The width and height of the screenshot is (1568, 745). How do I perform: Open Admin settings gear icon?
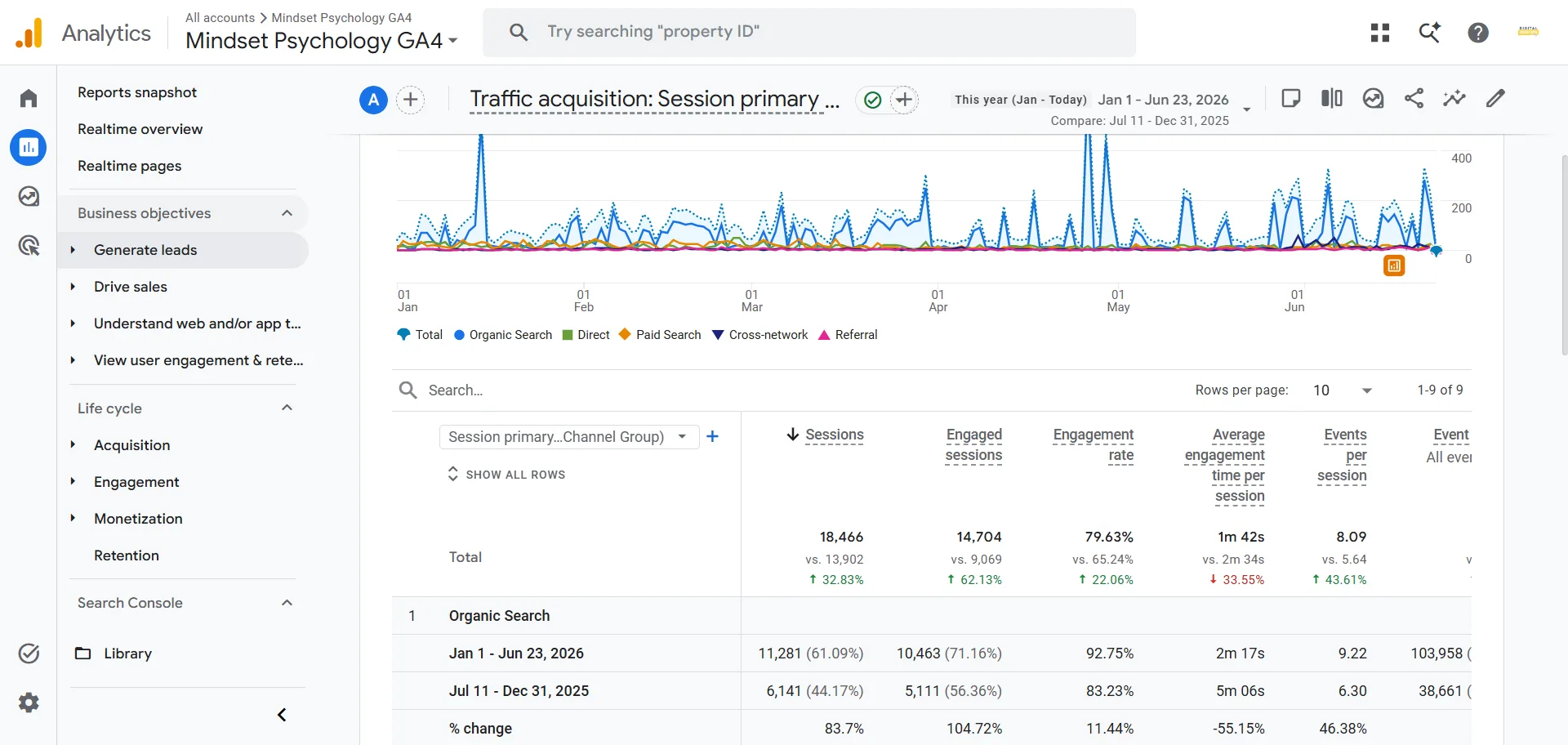point(29,703)
